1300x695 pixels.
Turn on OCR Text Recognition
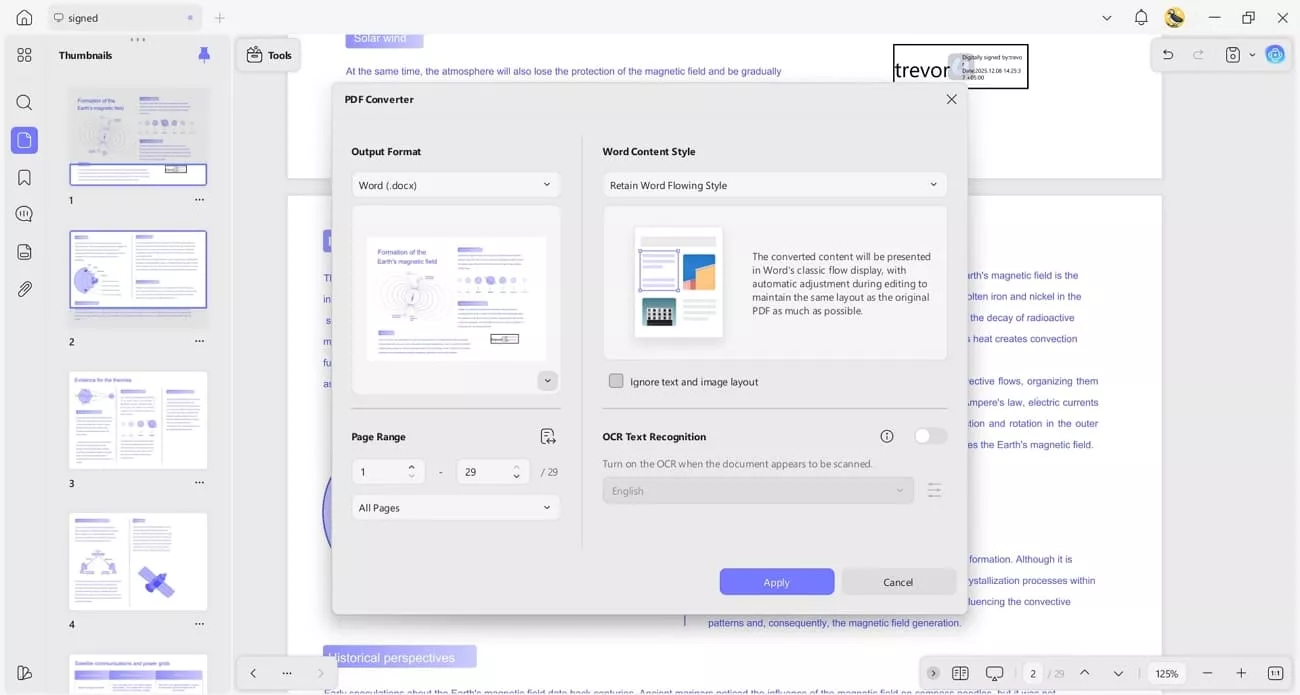tap(929, 436)
